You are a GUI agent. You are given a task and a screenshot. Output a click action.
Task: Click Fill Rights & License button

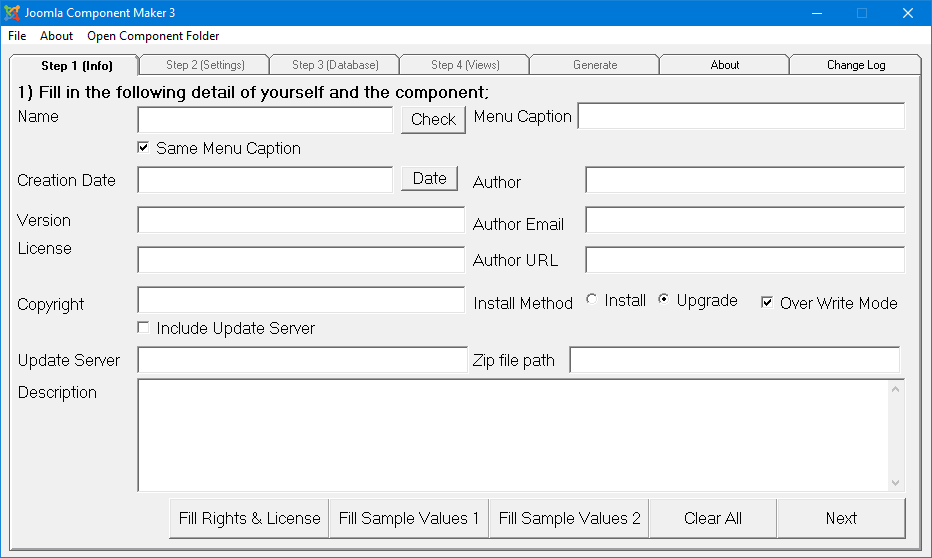(x=249, y=518)
